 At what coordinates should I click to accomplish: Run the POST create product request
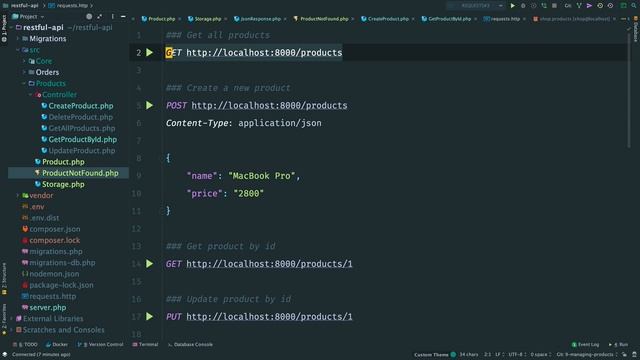click(150, 105)
